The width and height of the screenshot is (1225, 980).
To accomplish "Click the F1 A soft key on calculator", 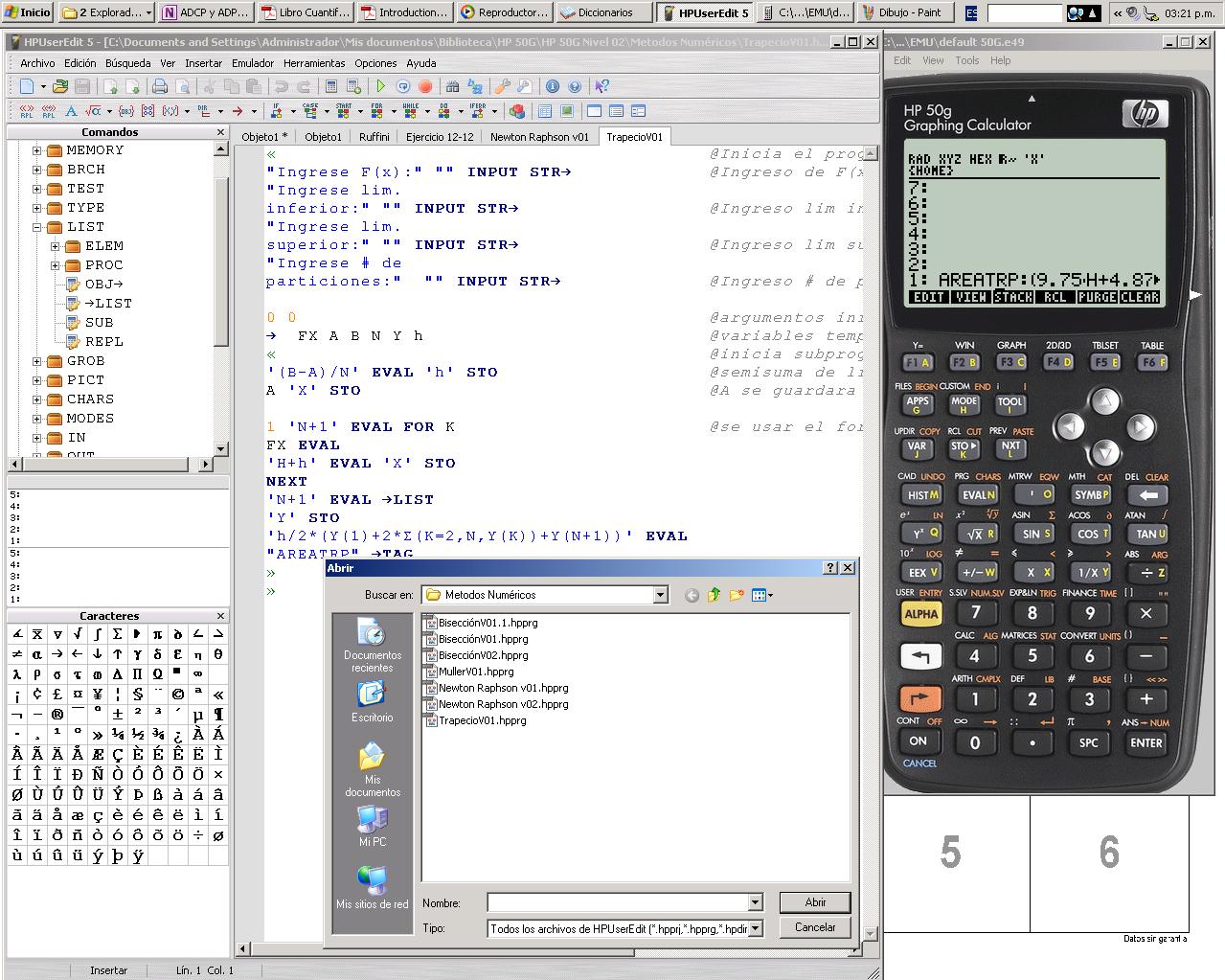I will click(x=917, y=362).
